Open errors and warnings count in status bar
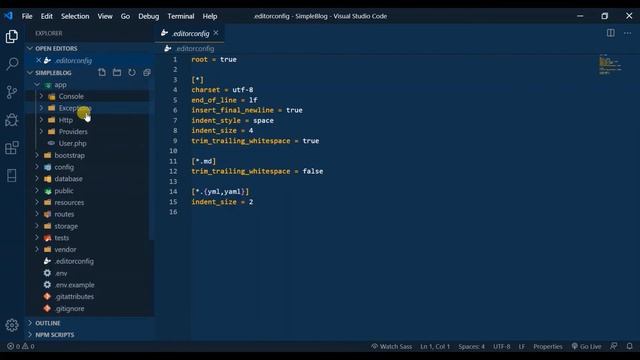Viewport: 640px width, 360px height. (x=21, y=346)
